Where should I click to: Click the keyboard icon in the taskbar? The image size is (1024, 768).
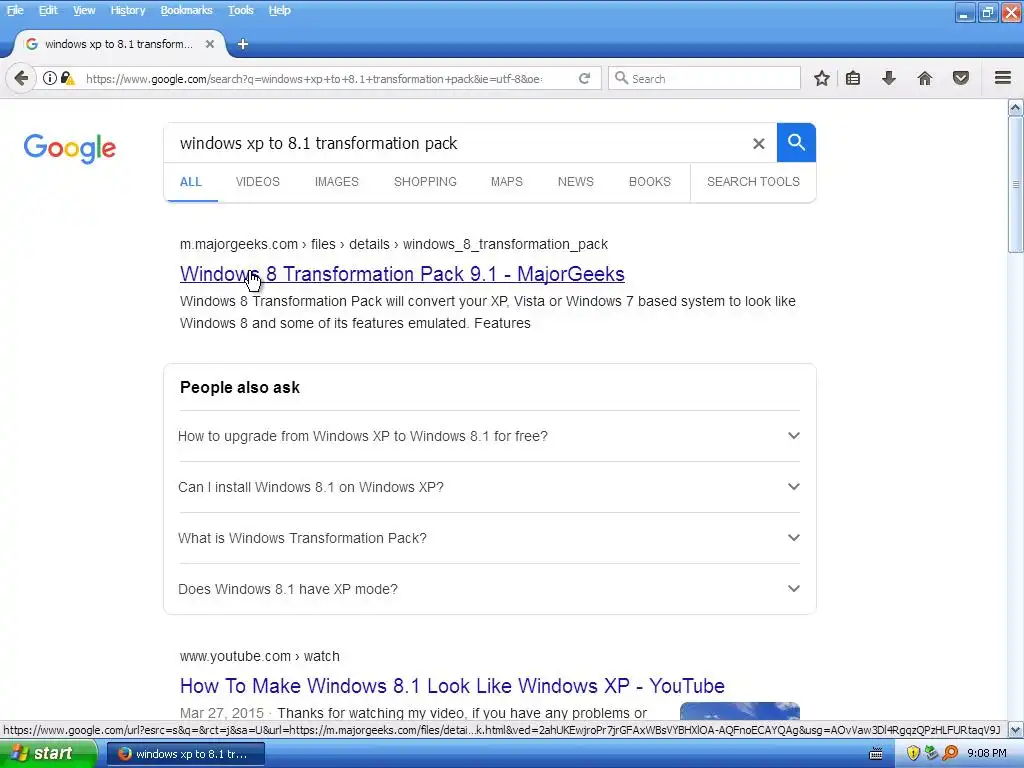[876, 754]
